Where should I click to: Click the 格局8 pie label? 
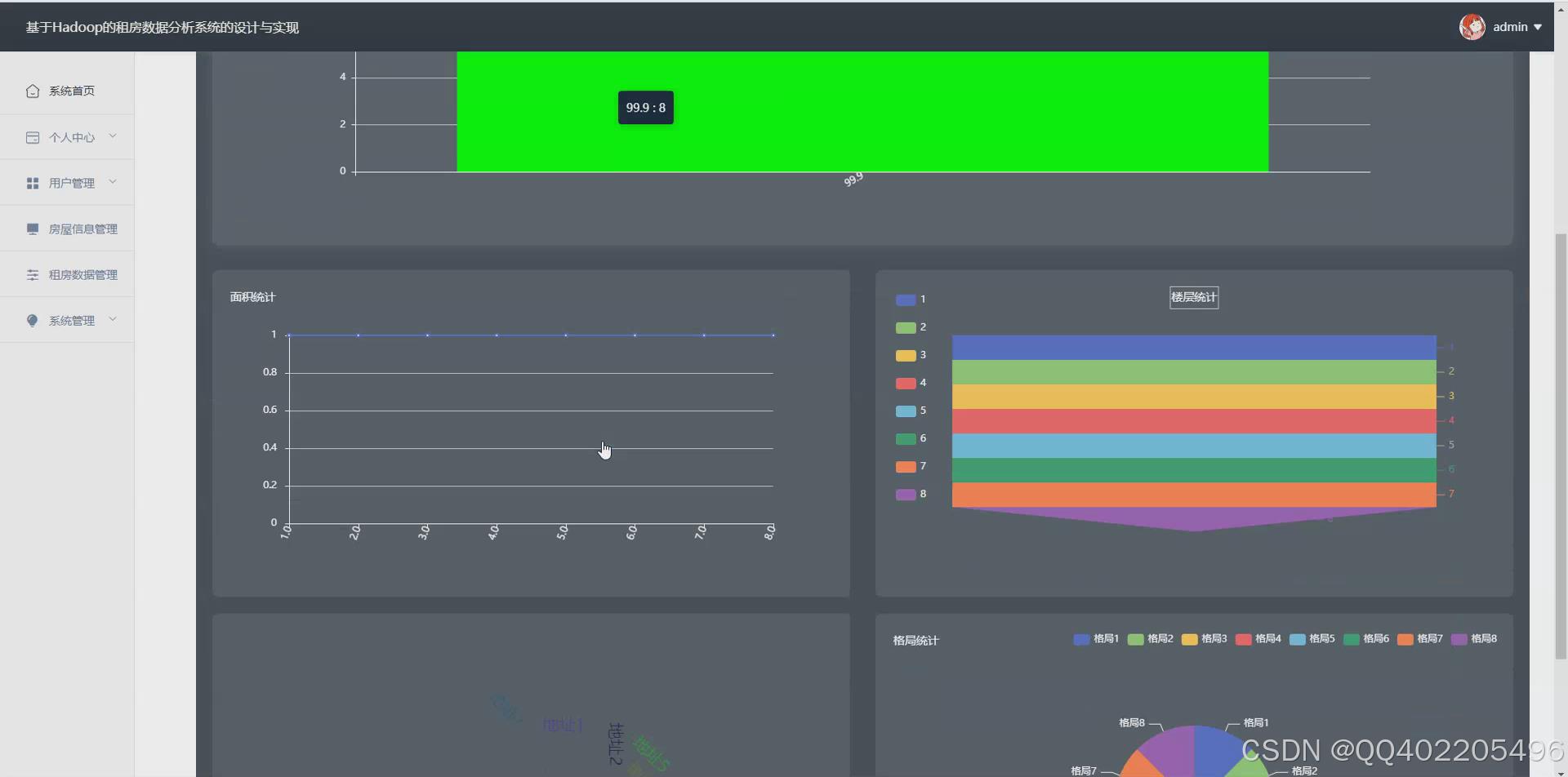click(x=1131, y=723)
